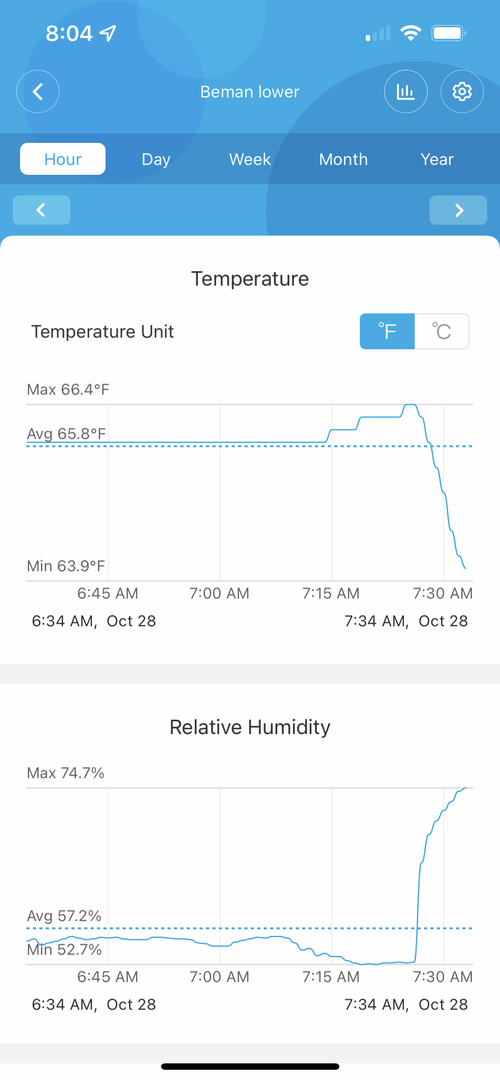Image resolution: width=500 pixels, height=1080 pixels.
Task: Switch to the Month tab
Action: 343,159
